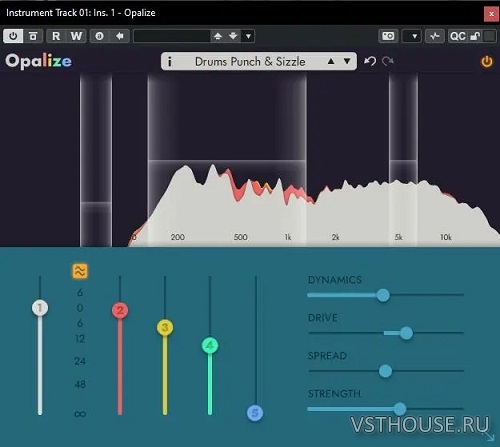Toggle the plugin bypass power button in host toolbar

(13, 36)
